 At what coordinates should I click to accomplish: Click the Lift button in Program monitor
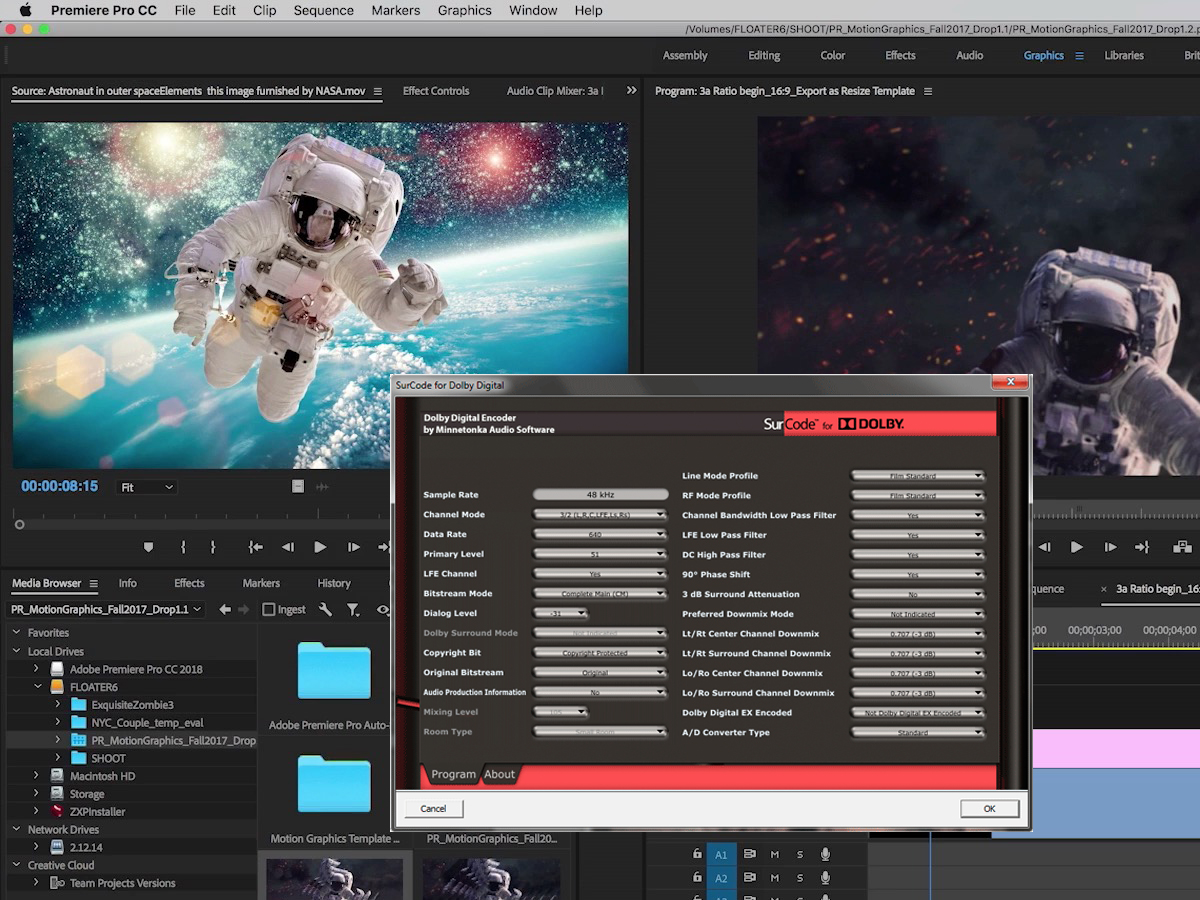1182,547
